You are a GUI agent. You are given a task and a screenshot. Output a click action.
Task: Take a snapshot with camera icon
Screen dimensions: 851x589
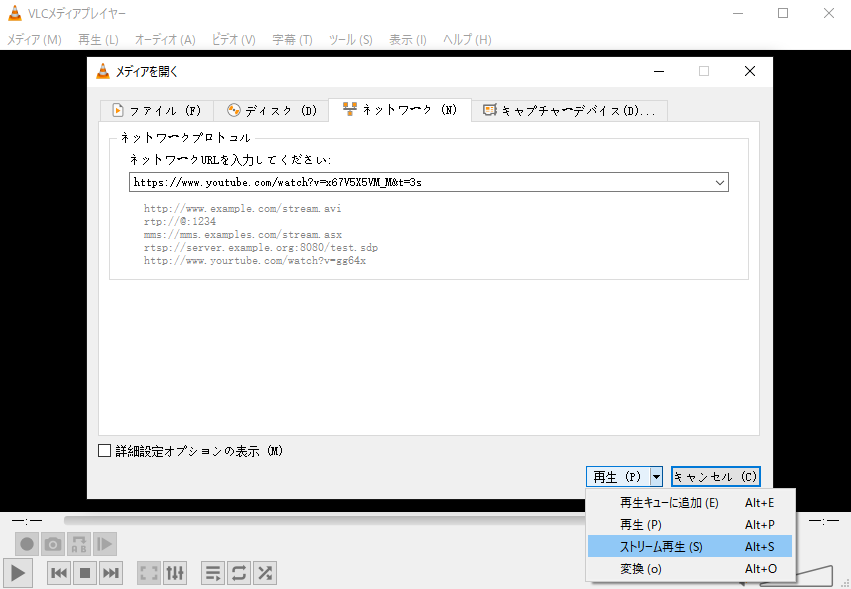tap(53, 544)
